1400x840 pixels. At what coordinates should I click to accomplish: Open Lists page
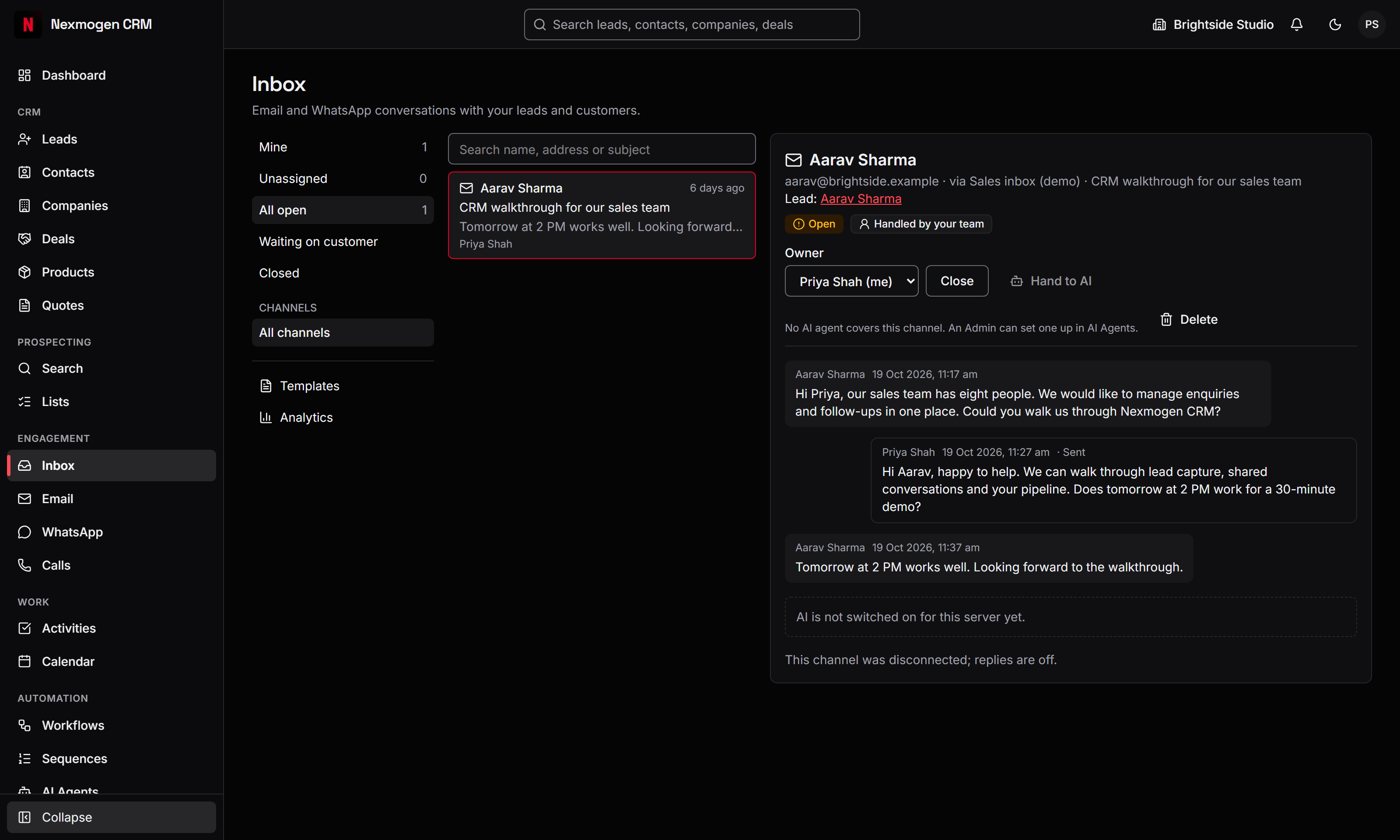tap(112, 402)
